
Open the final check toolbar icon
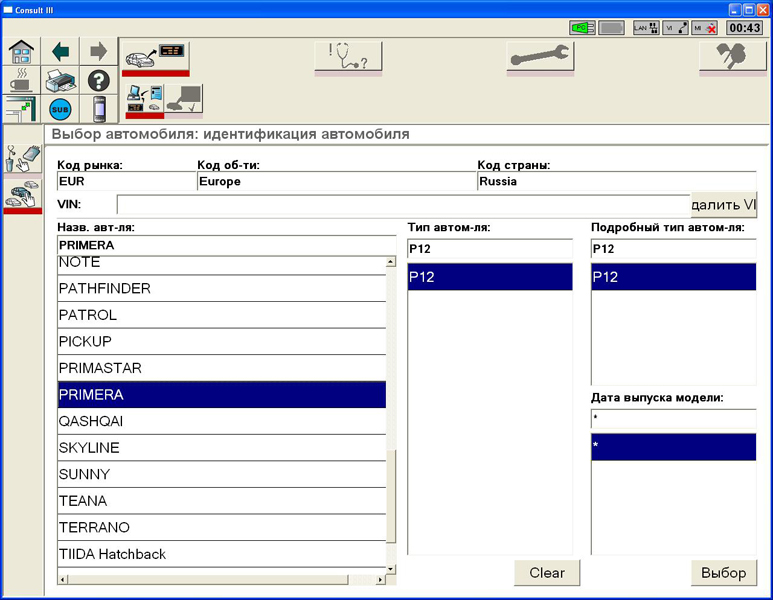733,59
